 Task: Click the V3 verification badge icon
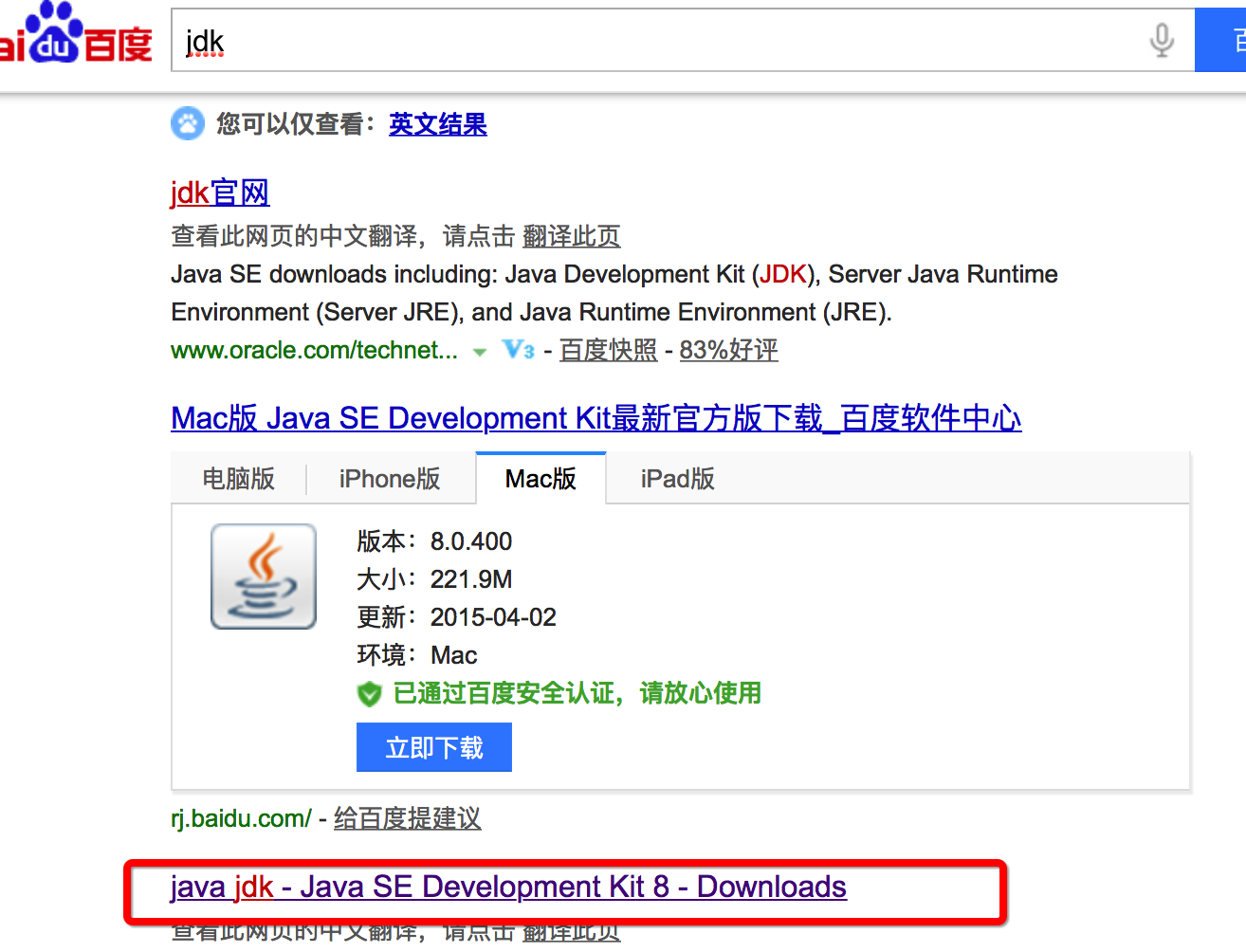[x=519, y=350]
